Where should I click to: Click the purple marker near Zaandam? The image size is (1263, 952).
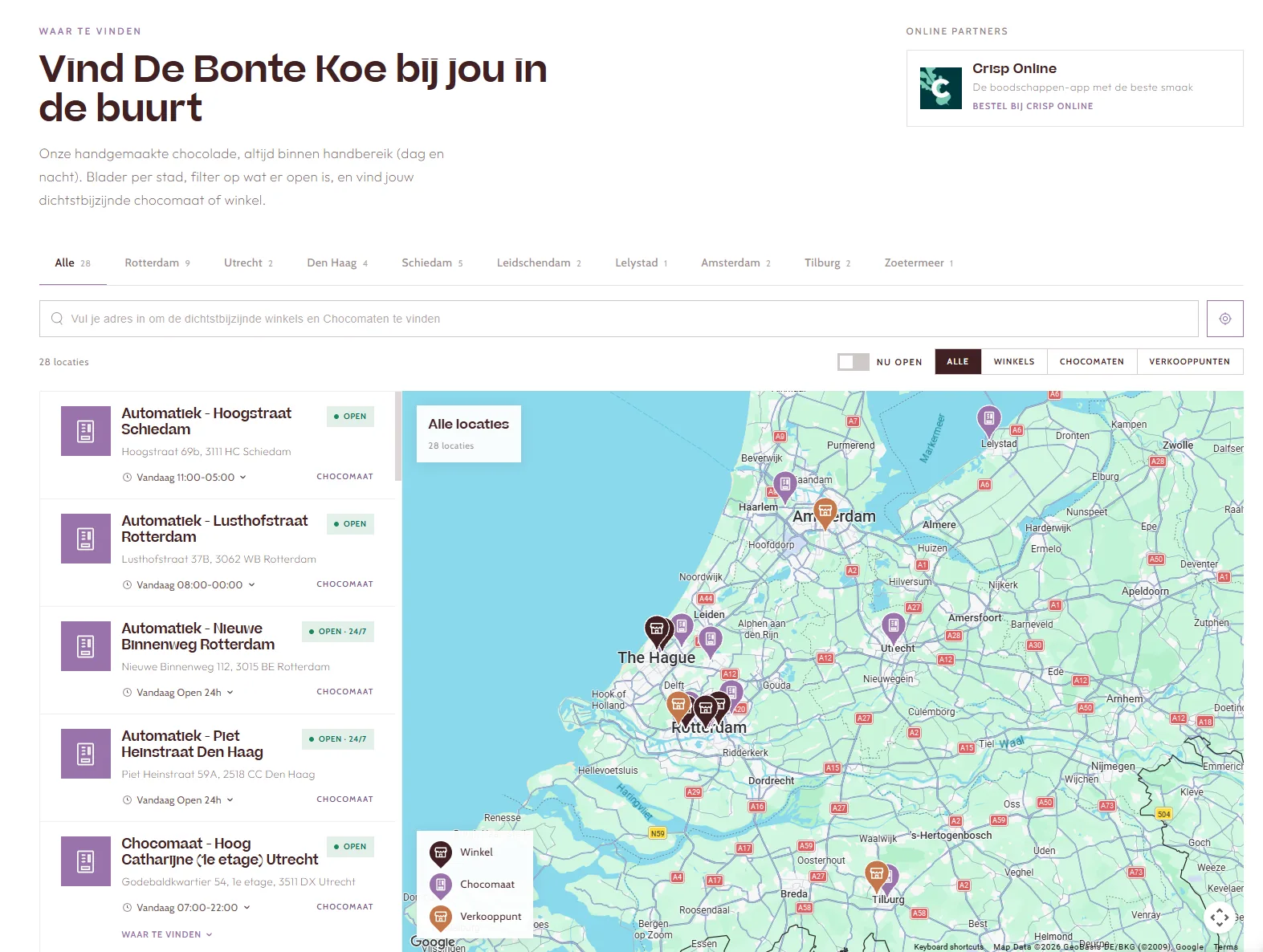(x=785, y=486)
